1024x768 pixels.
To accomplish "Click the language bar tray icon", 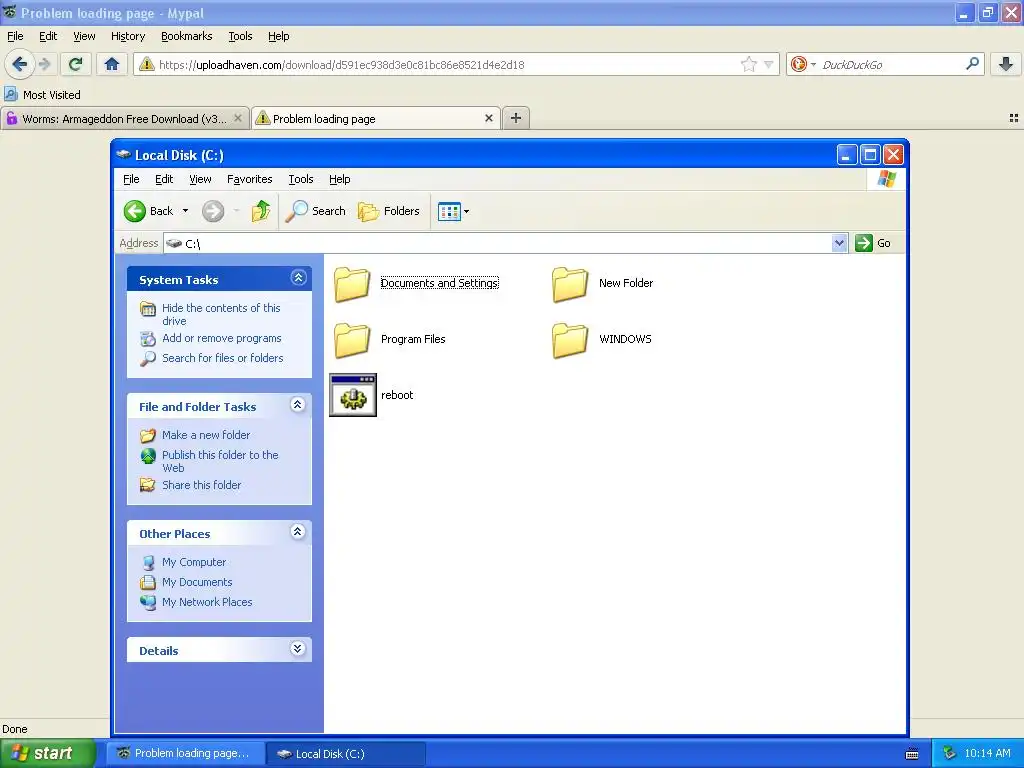I will 912,754.
